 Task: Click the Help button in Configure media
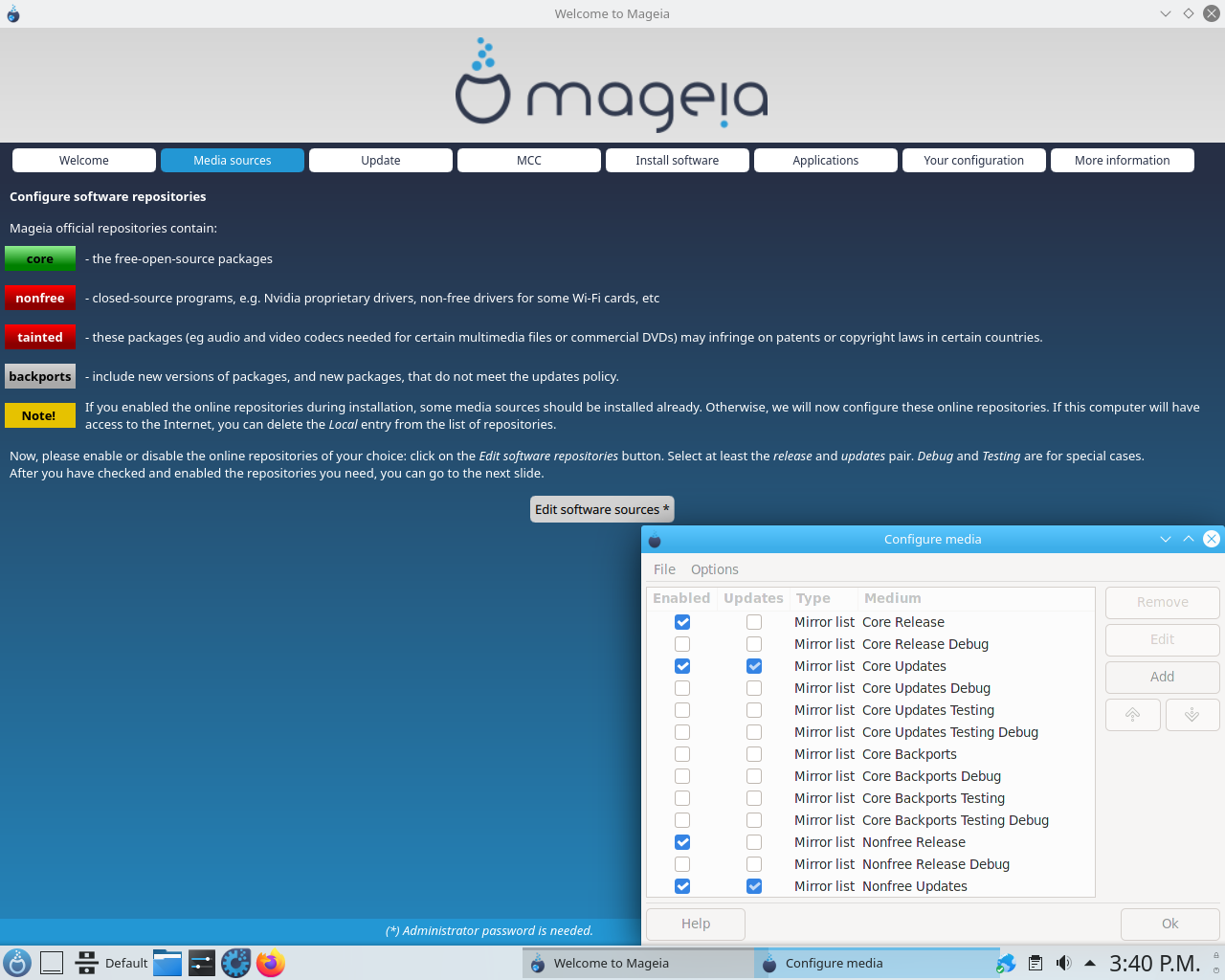(696, 924)
